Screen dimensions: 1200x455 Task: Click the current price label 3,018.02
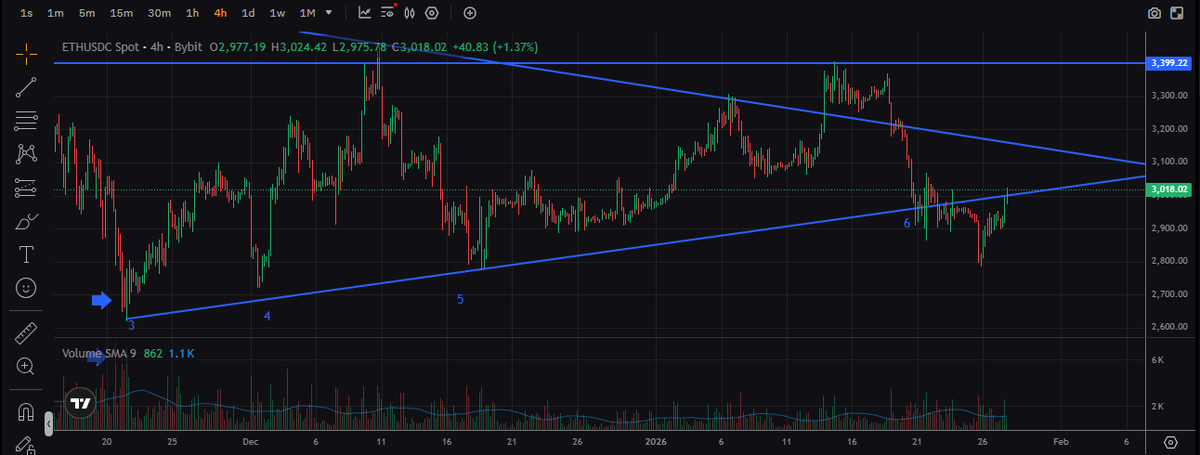1168,188
